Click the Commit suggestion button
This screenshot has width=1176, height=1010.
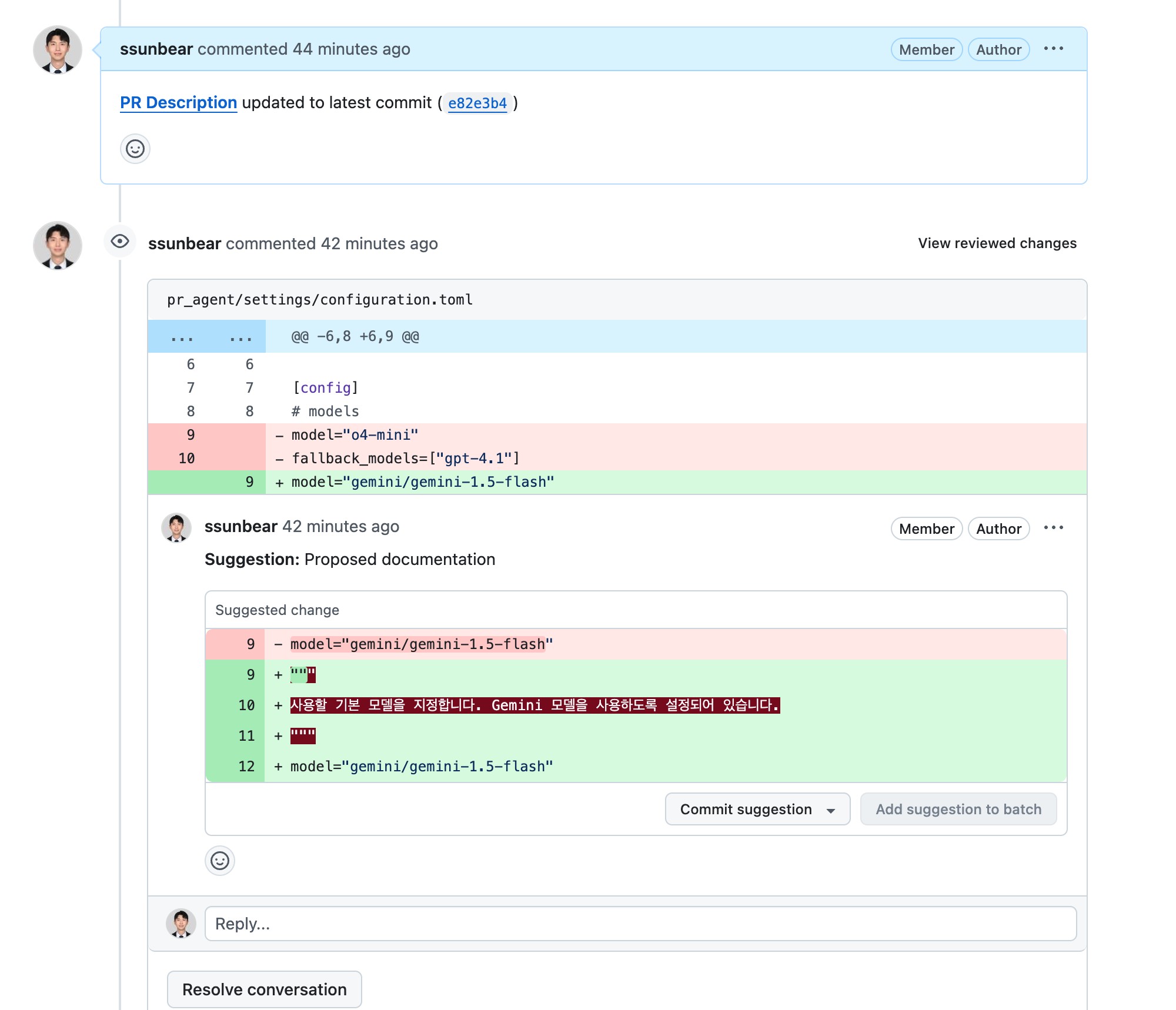(746, 809)
